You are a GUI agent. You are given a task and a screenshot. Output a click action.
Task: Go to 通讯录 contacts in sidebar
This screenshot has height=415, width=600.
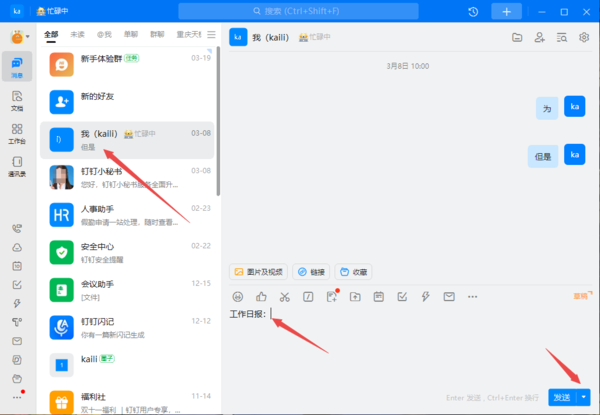[x=17, y=166]
